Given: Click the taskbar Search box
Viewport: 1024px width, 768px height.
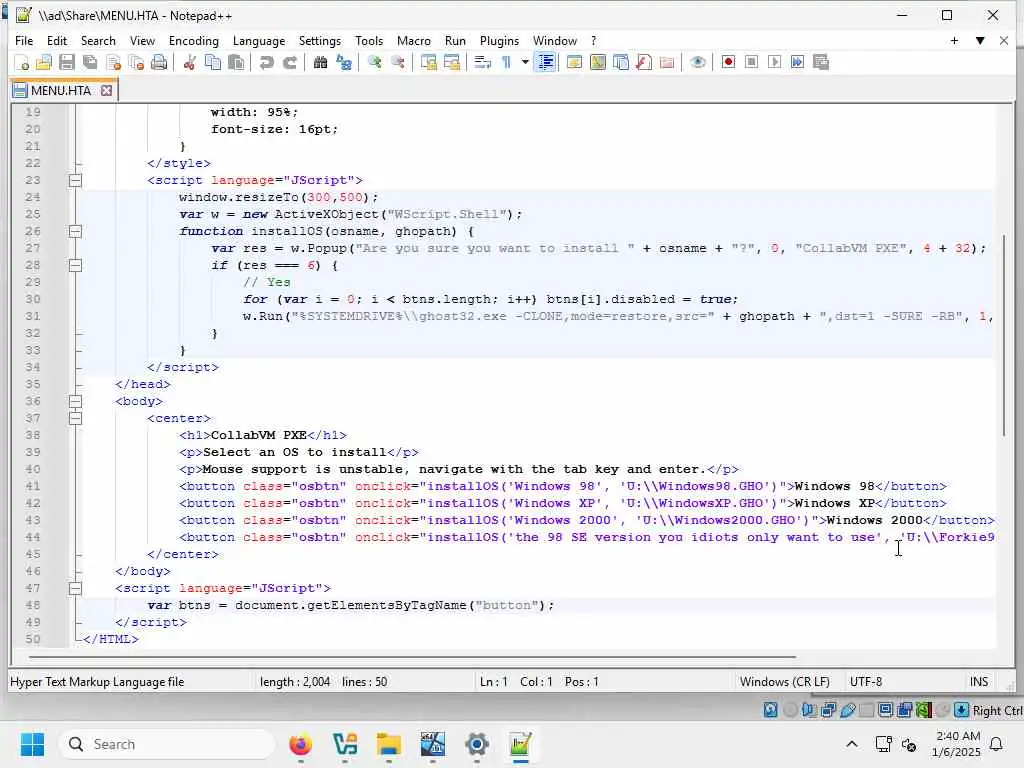Looking at the screenshot, I should pos(167,744).
